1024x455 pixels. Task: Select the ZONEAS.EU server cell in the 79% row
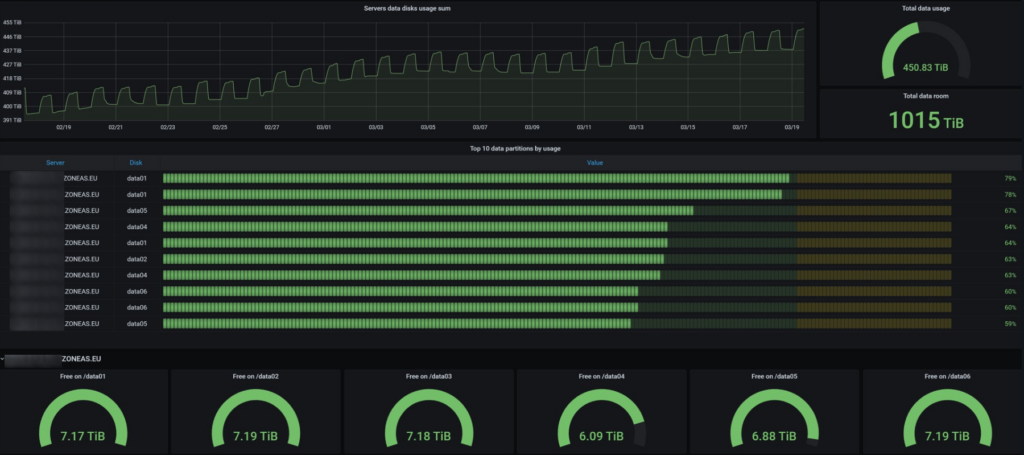(82, 178)
